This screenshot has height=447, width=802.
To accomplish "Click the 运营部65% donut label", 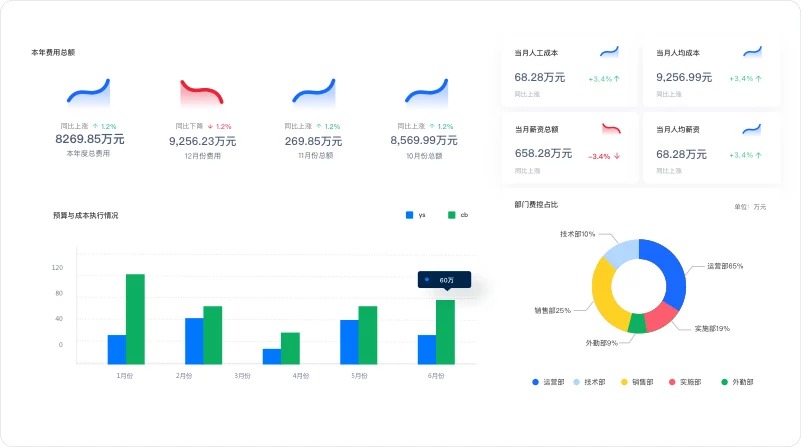I will (x=725, y=266).
